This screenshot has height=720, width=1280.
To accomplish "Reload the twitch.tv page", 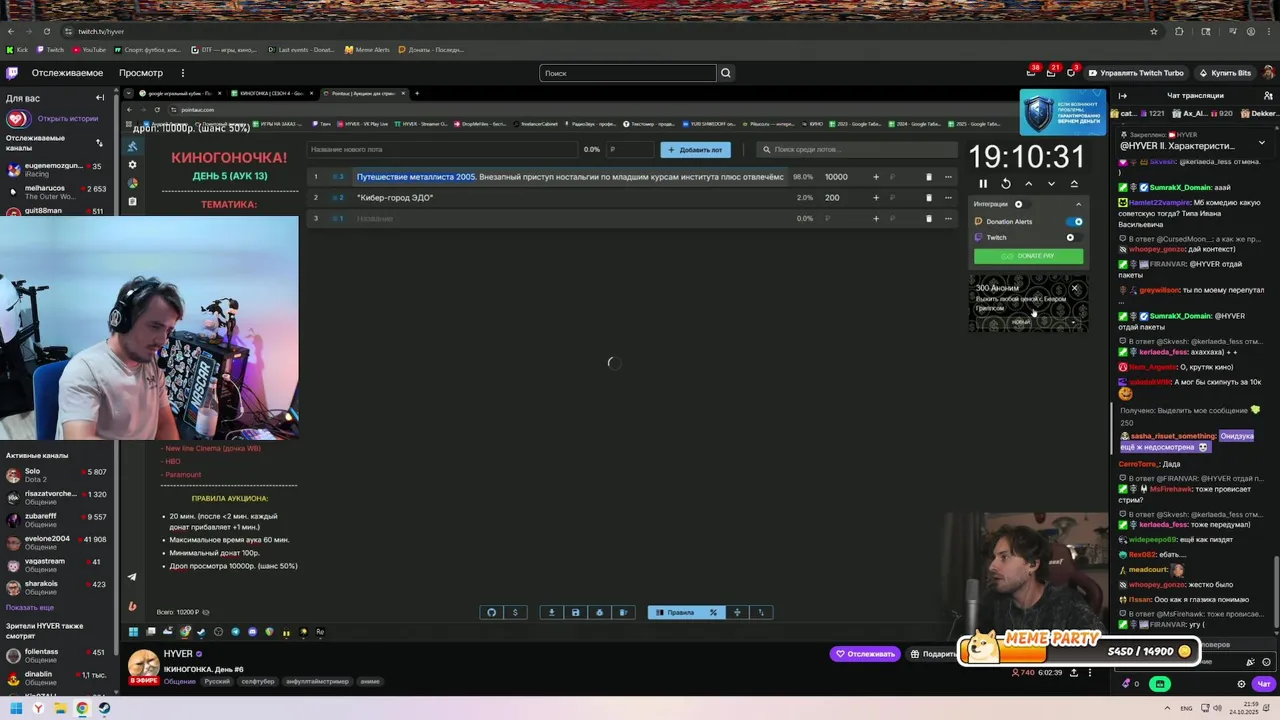I will (x=46, y=31).
